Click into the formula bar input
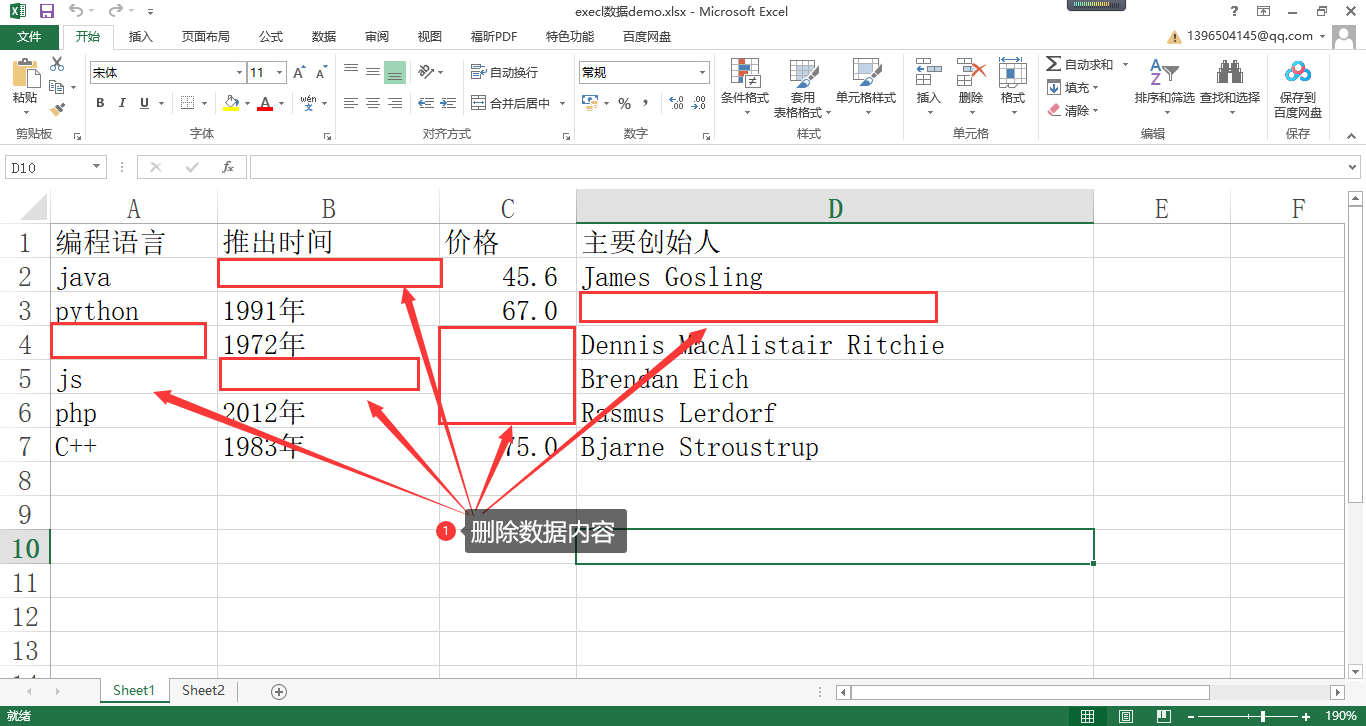 click(x=798, y=167)
